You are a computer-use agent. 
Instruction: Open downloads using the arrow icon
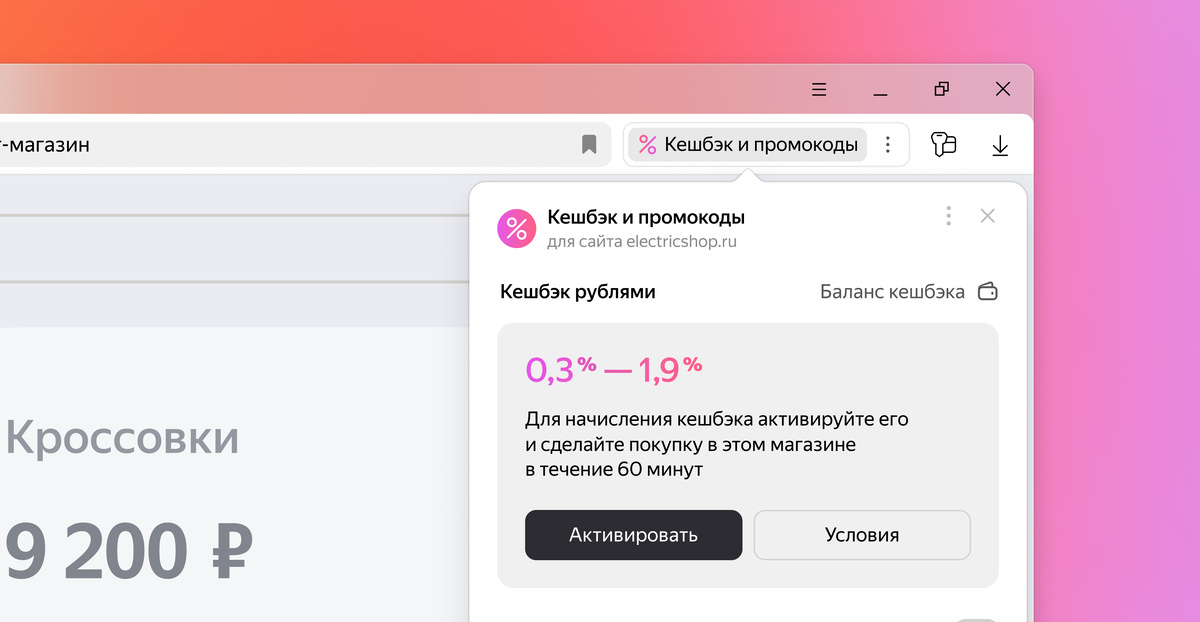coord(1000,144)
